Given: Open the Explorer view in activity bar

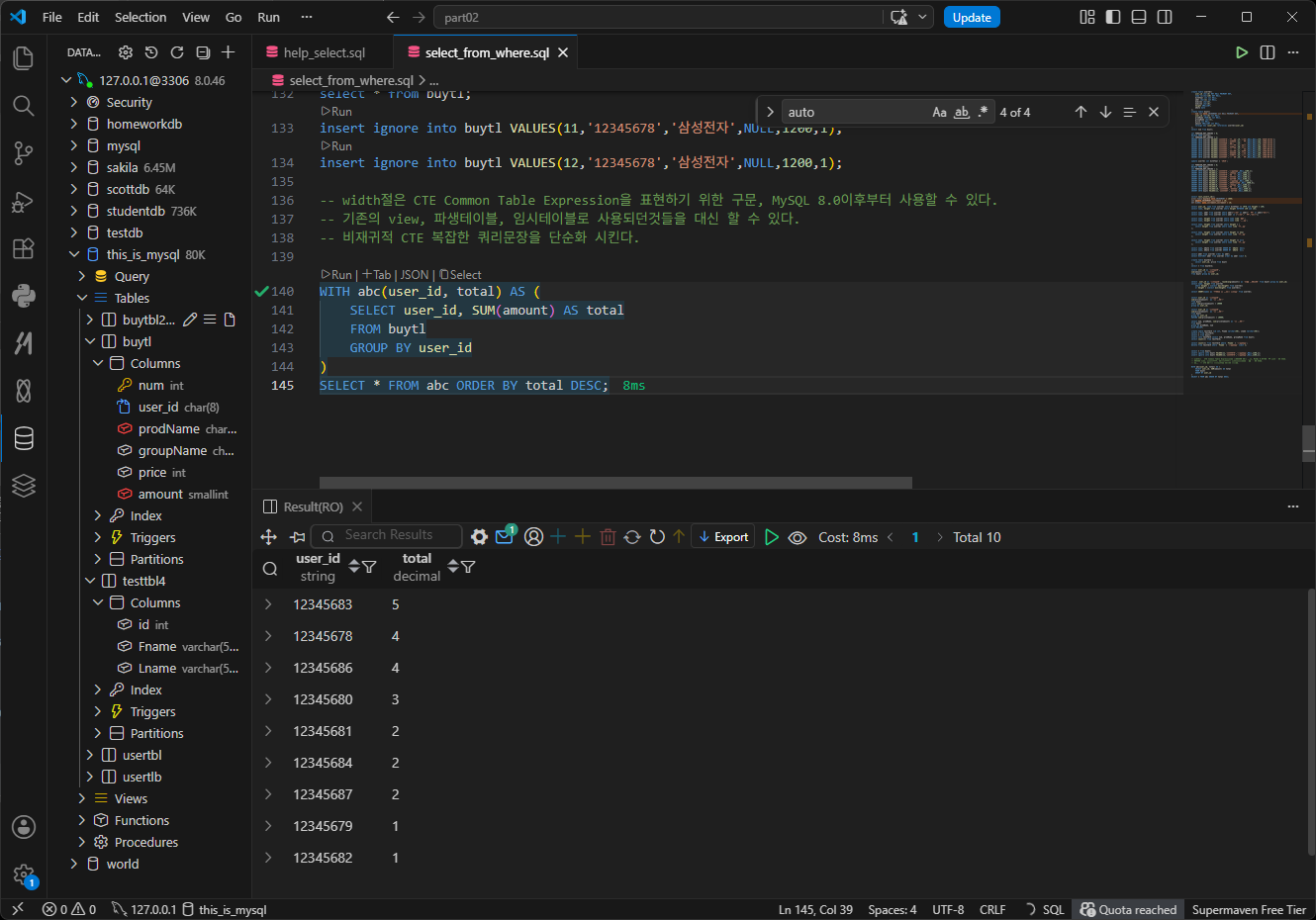Looking at the screenshot, I should (x=24, y=58).
